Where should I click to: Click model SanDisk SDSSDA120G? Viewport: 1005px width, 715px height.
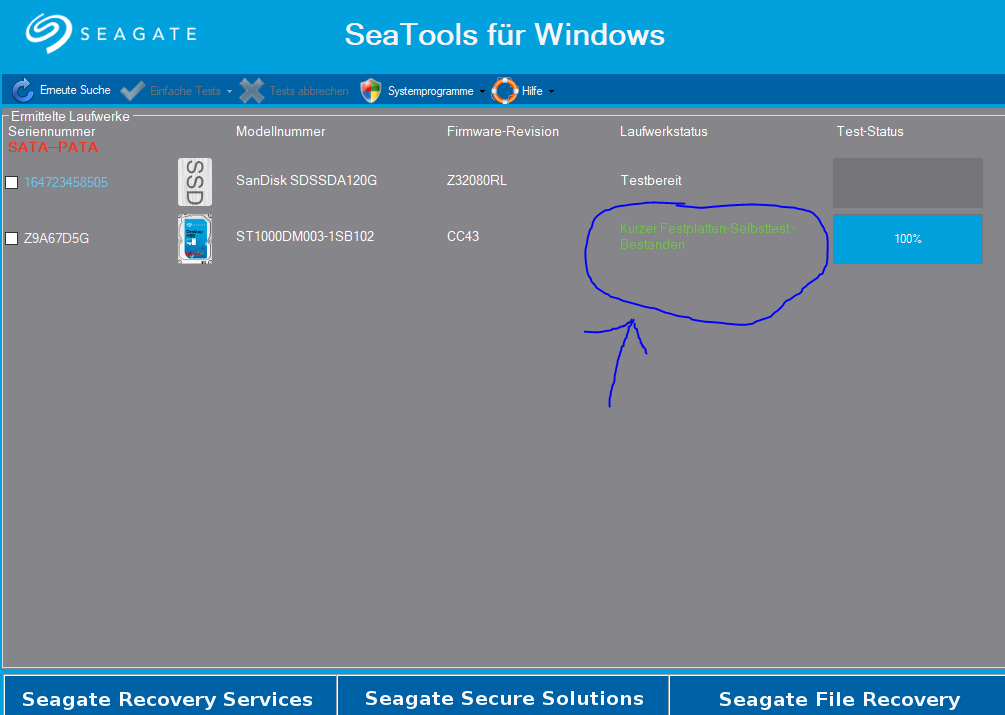pyautogui.click(x=306, y=181)
